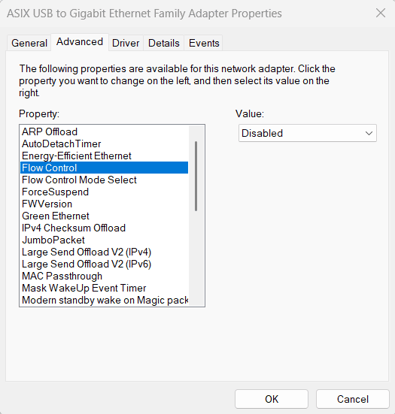The width and height of the screenshot is (395, 414).
Task: Select the highlighted Flow Control item
Action: (104, 168)
